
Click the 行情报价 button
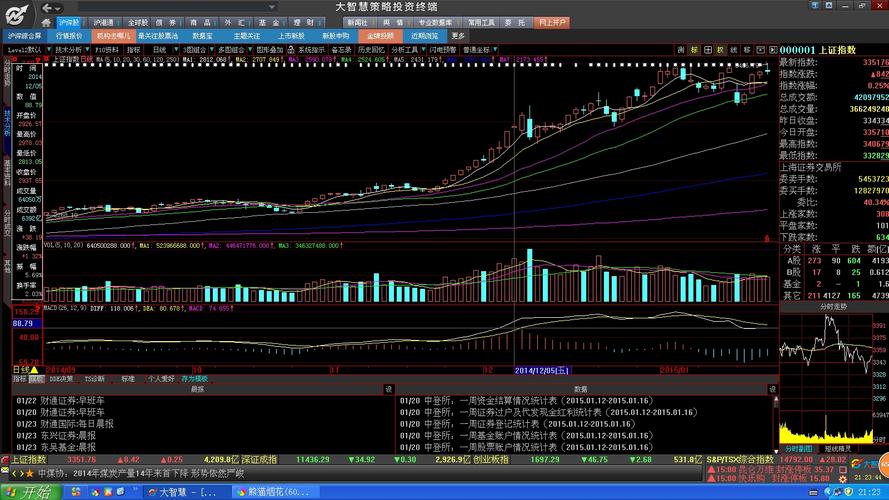click(x=69, y=36)
